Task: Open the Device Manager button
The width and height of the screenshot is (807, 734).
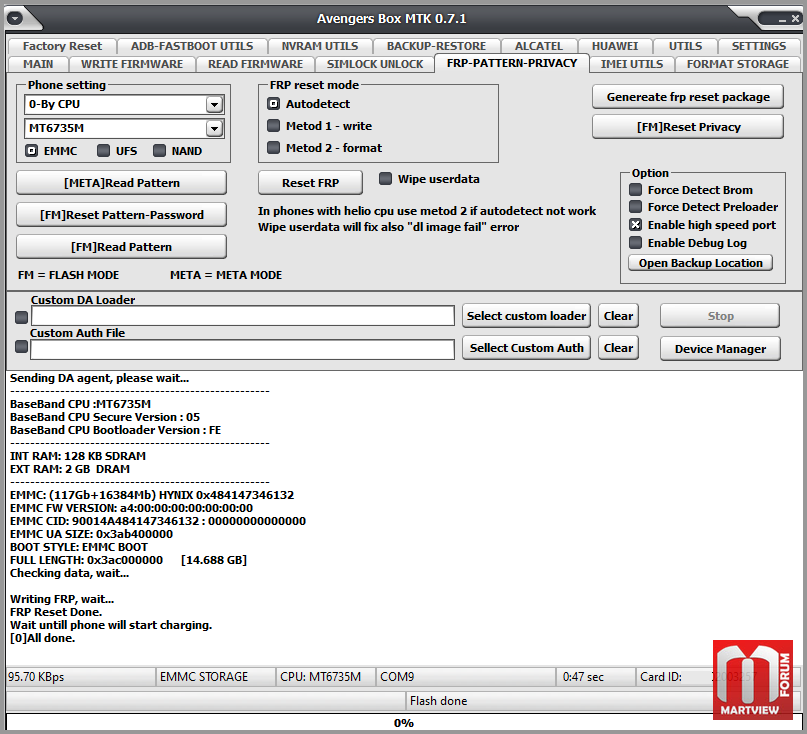Action: pyautogui.click(x=720, y=349)
